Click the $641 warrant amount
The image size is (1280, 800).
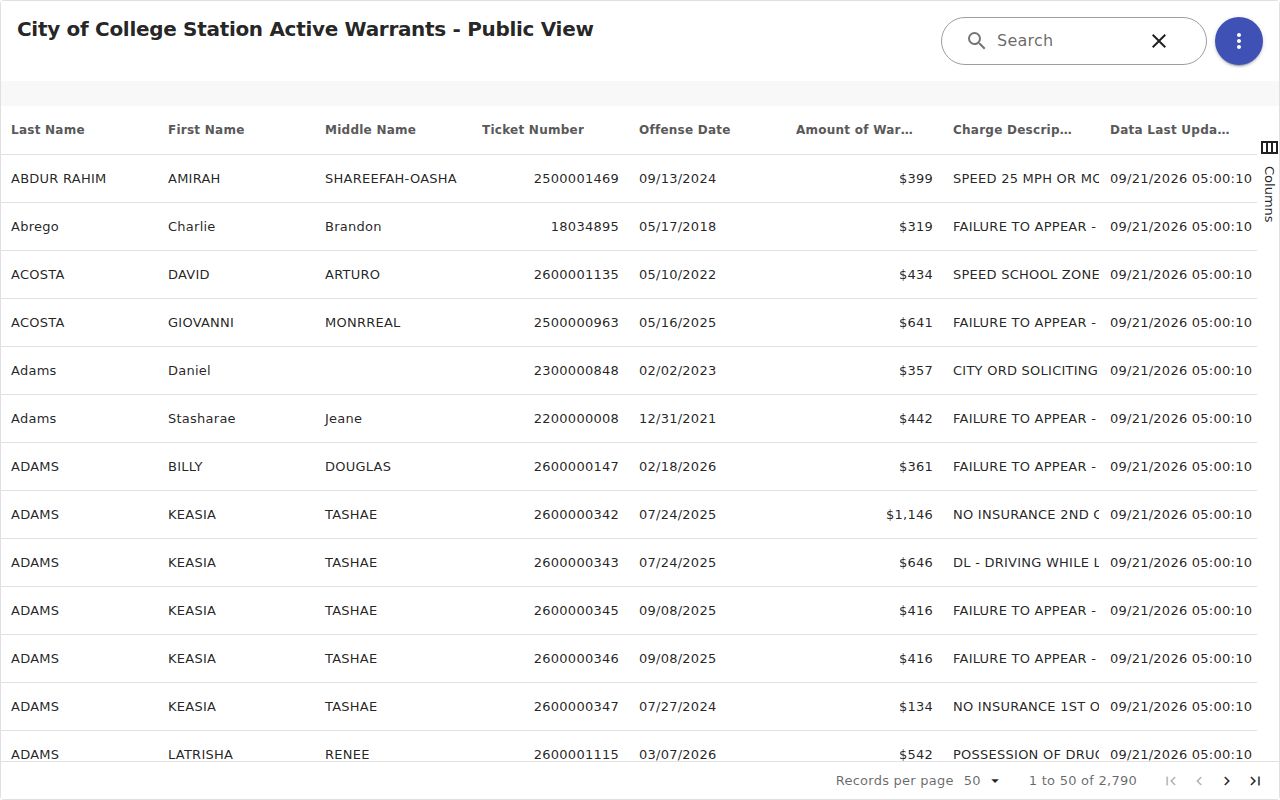tap(916, 323)
